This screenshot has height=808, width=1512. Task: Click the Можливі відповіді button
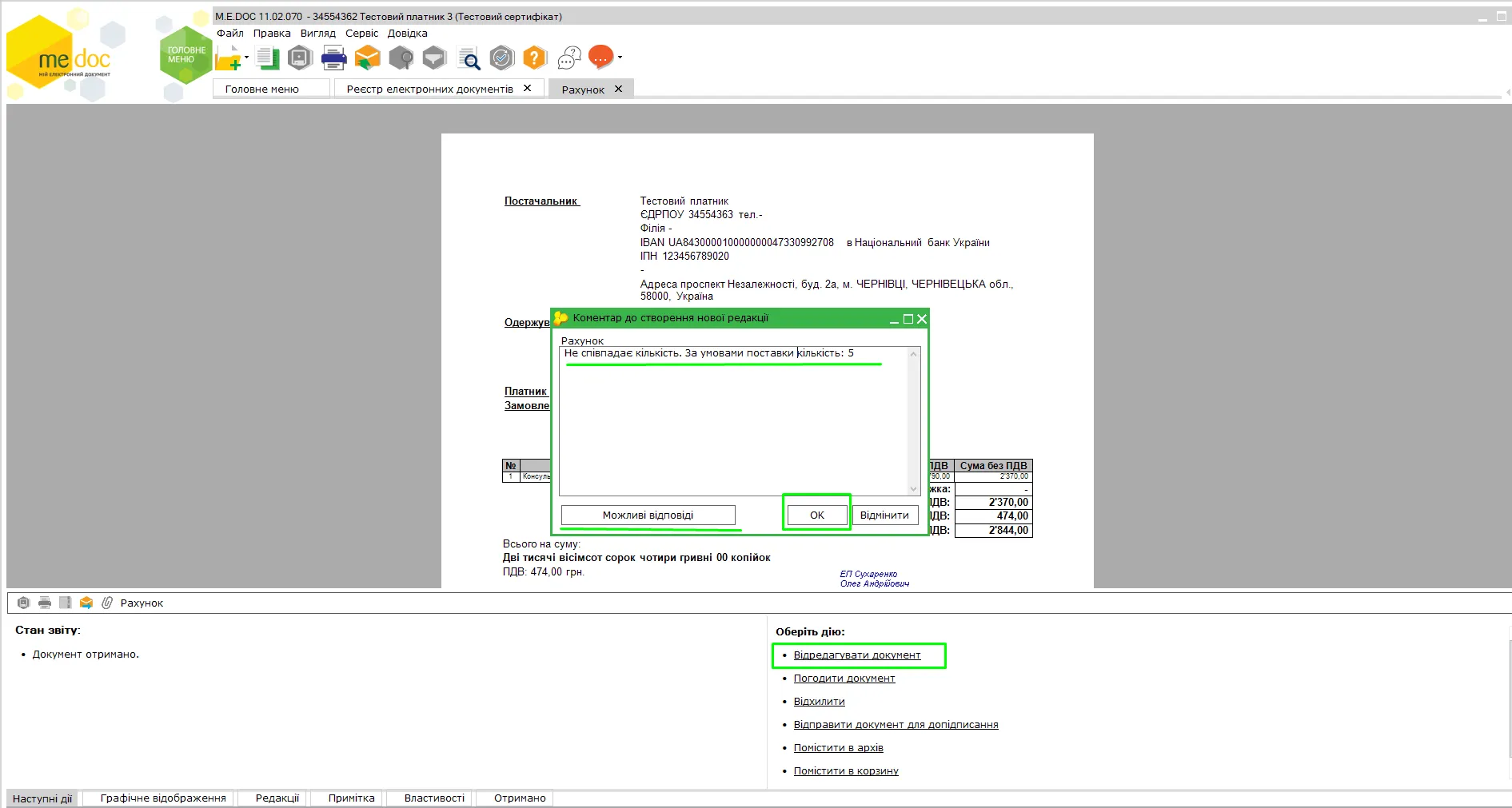click(648, 515)
